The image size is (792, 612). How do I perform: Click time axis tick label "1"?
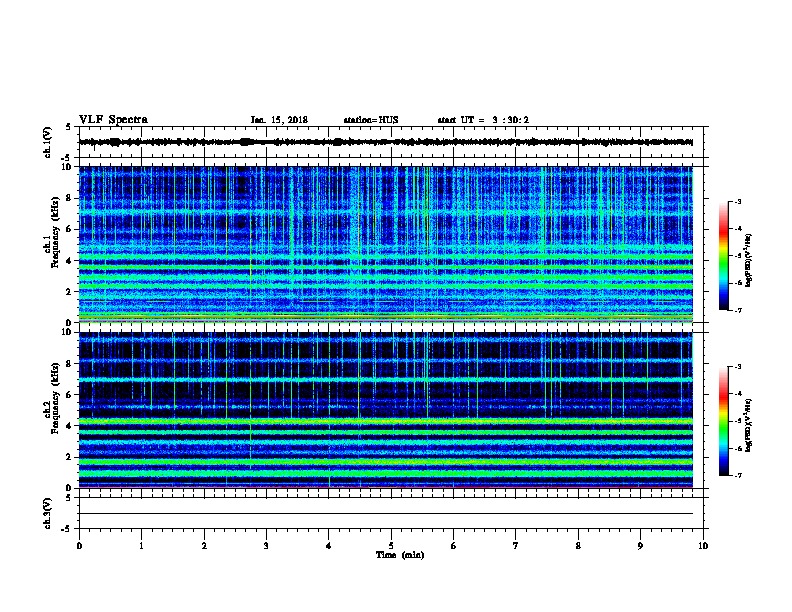(141, 546)
